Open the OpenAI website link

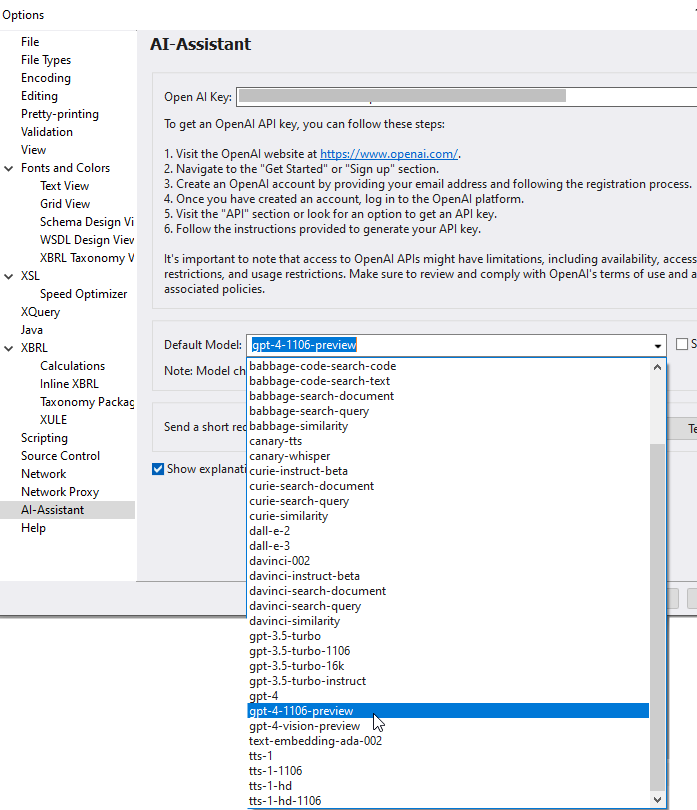388,154
